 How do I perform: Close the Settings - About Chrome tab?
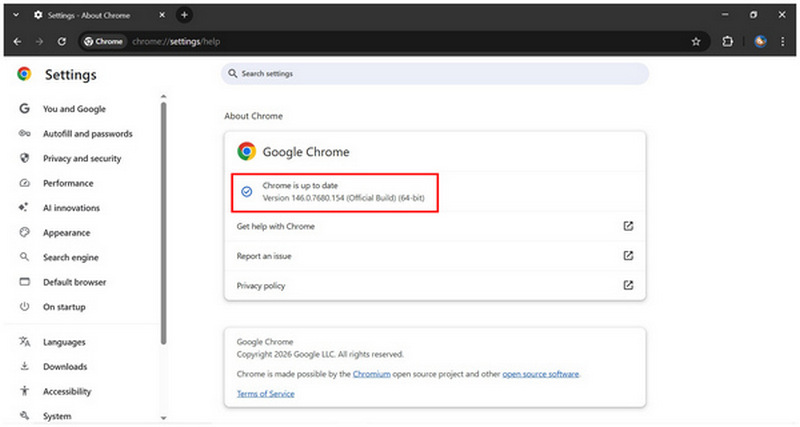pos(162,15)
